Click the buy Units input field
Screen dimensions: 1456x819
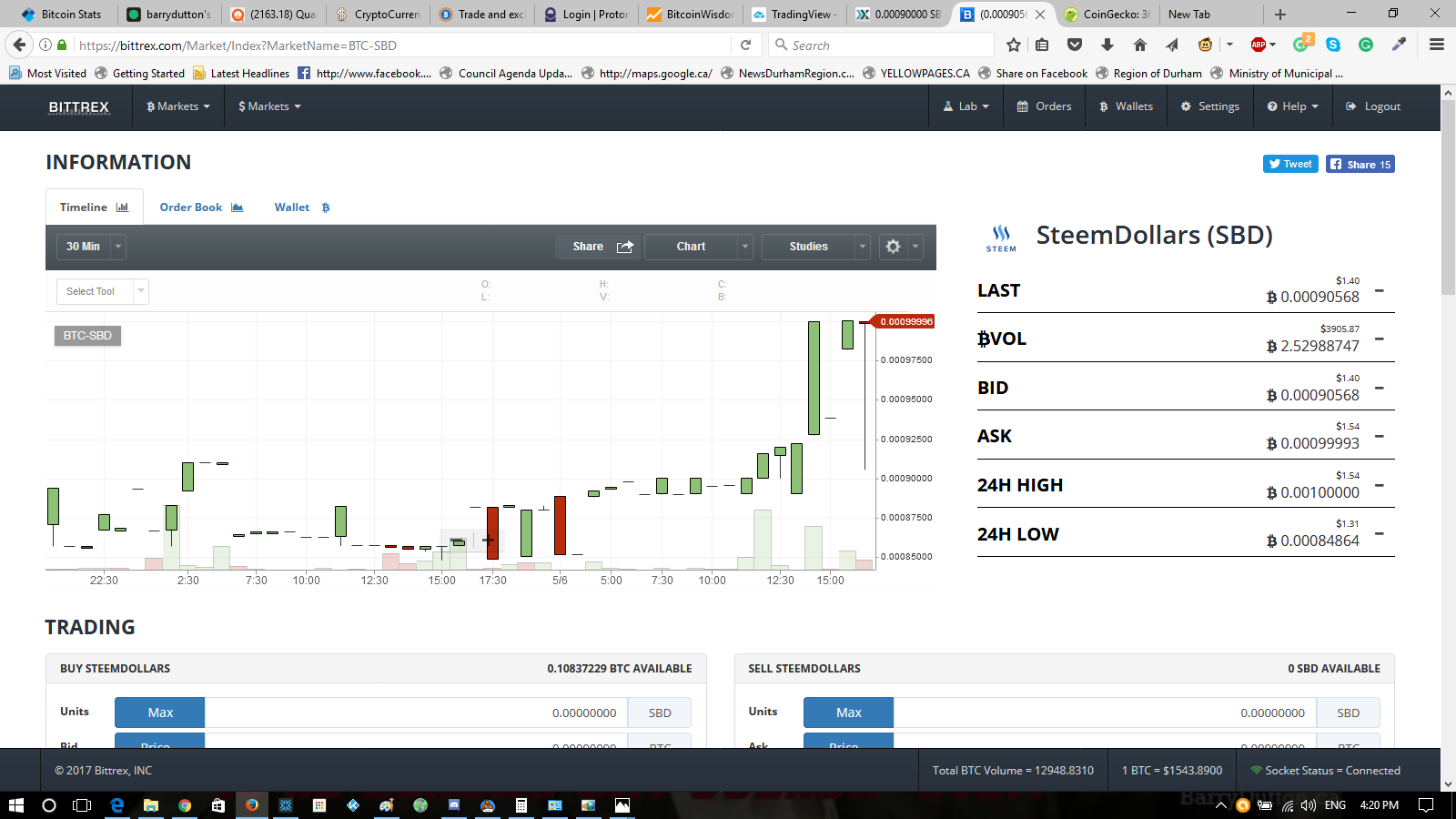[417, 713]
